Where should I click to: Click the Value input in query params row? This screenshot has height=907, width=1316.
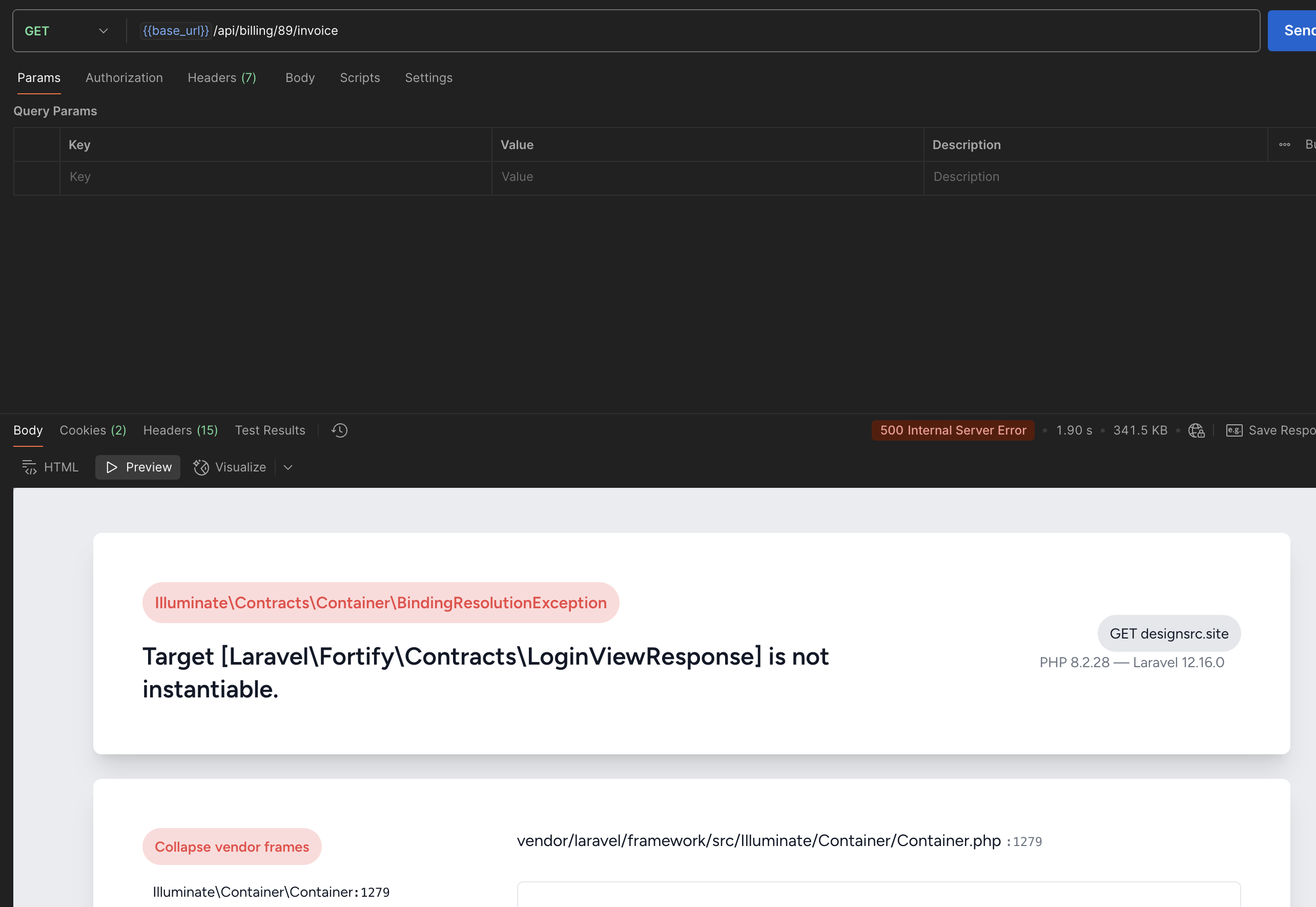coord(707,177)
